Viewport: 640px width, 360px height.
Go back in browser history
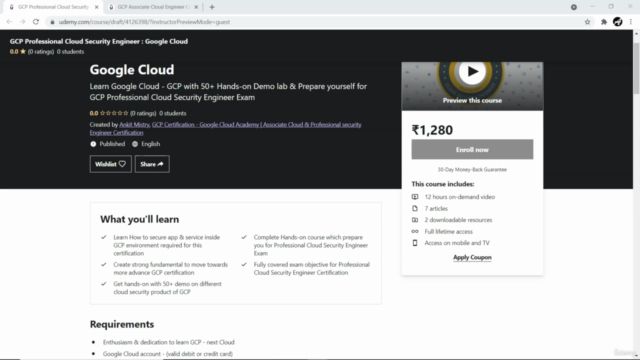tap(9, 22)
